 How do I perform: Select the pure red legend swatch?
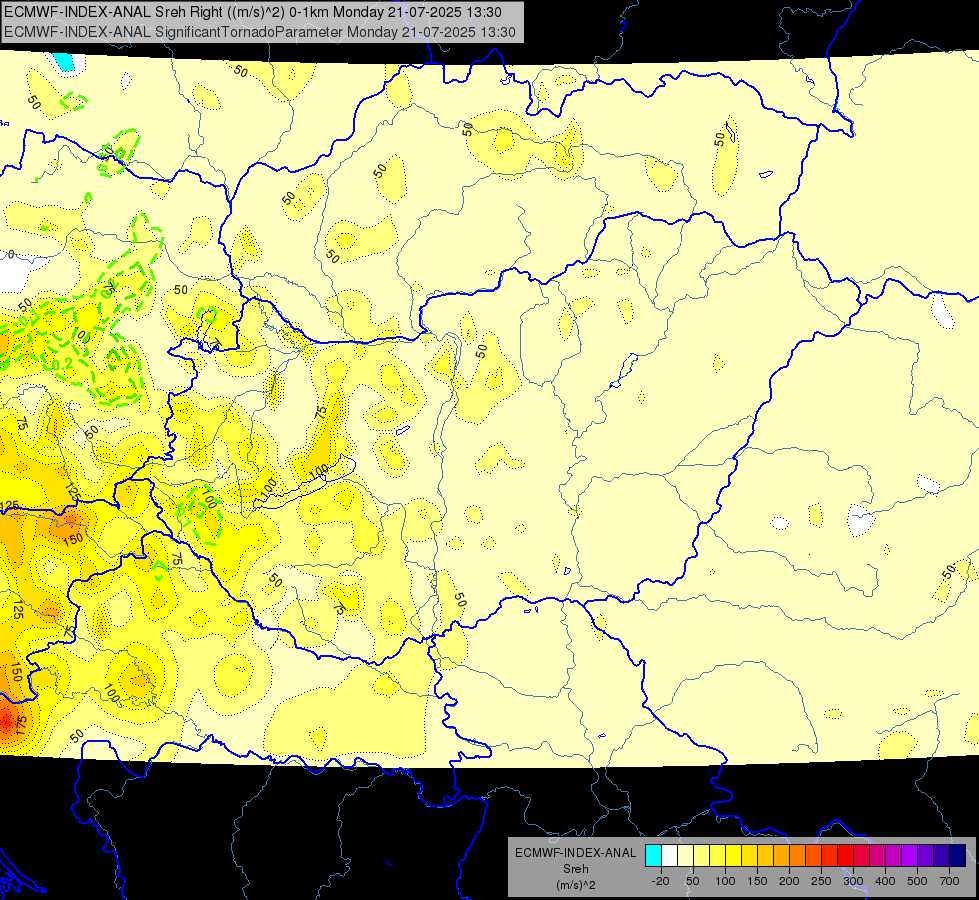[x=846, y=856]
